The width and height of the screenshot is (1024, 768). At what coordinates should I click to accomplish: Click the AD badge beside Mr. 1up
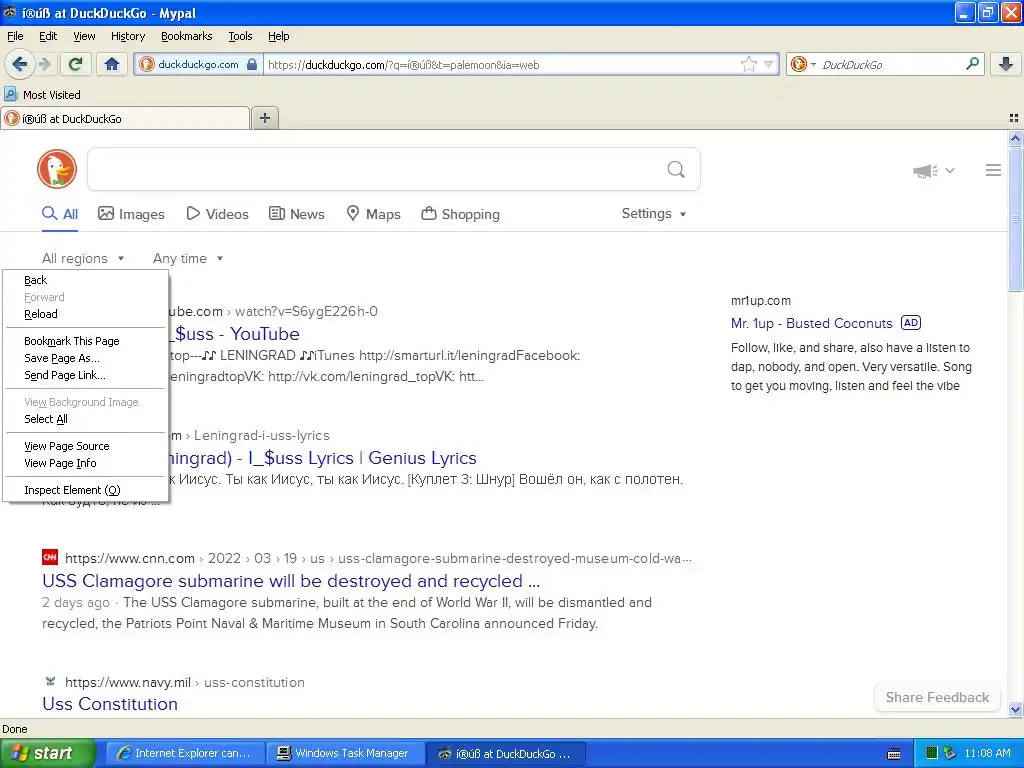[x=911, y=323]
